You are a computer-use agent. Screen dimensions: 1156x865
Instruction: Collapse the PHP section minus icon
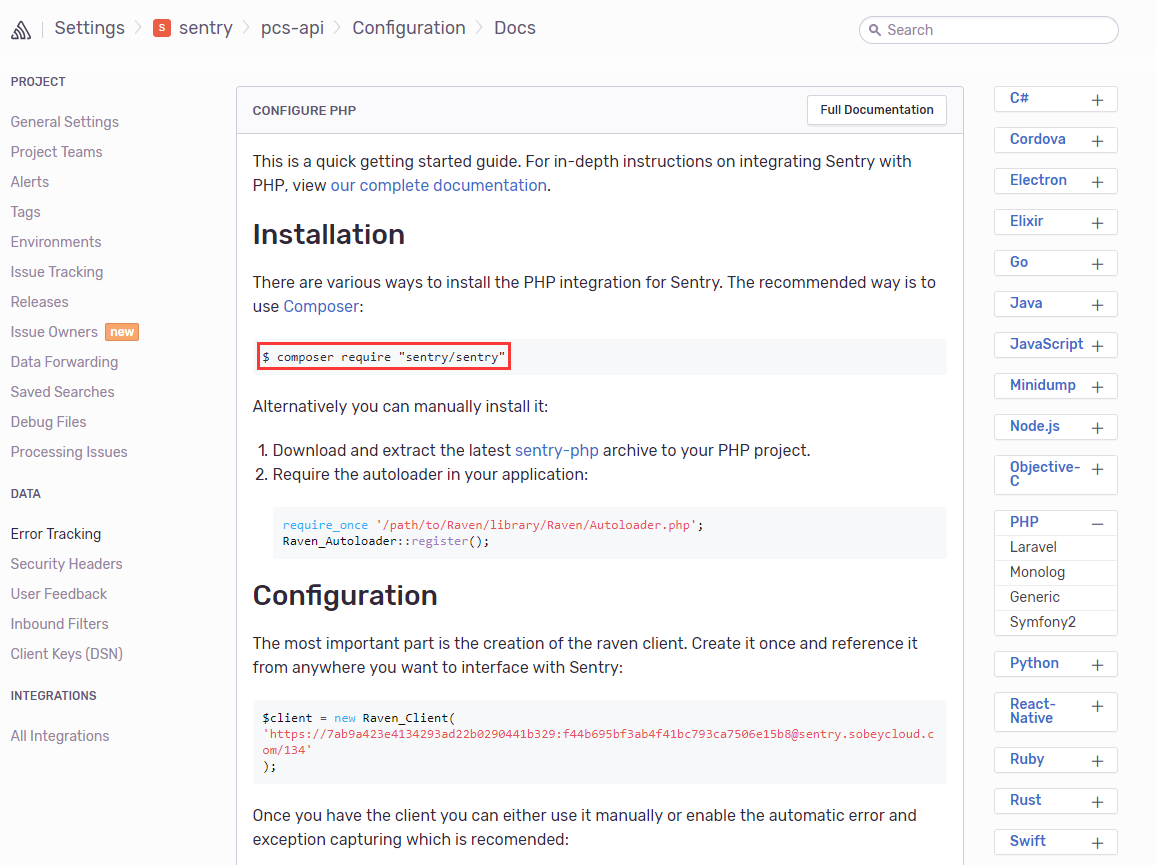click(x=1097, y=523)
